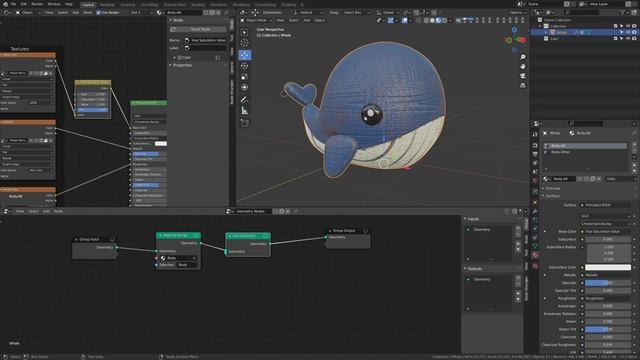Activate the Move tool in viewport toolbar

pyautogui.click(x=244, y=55)
